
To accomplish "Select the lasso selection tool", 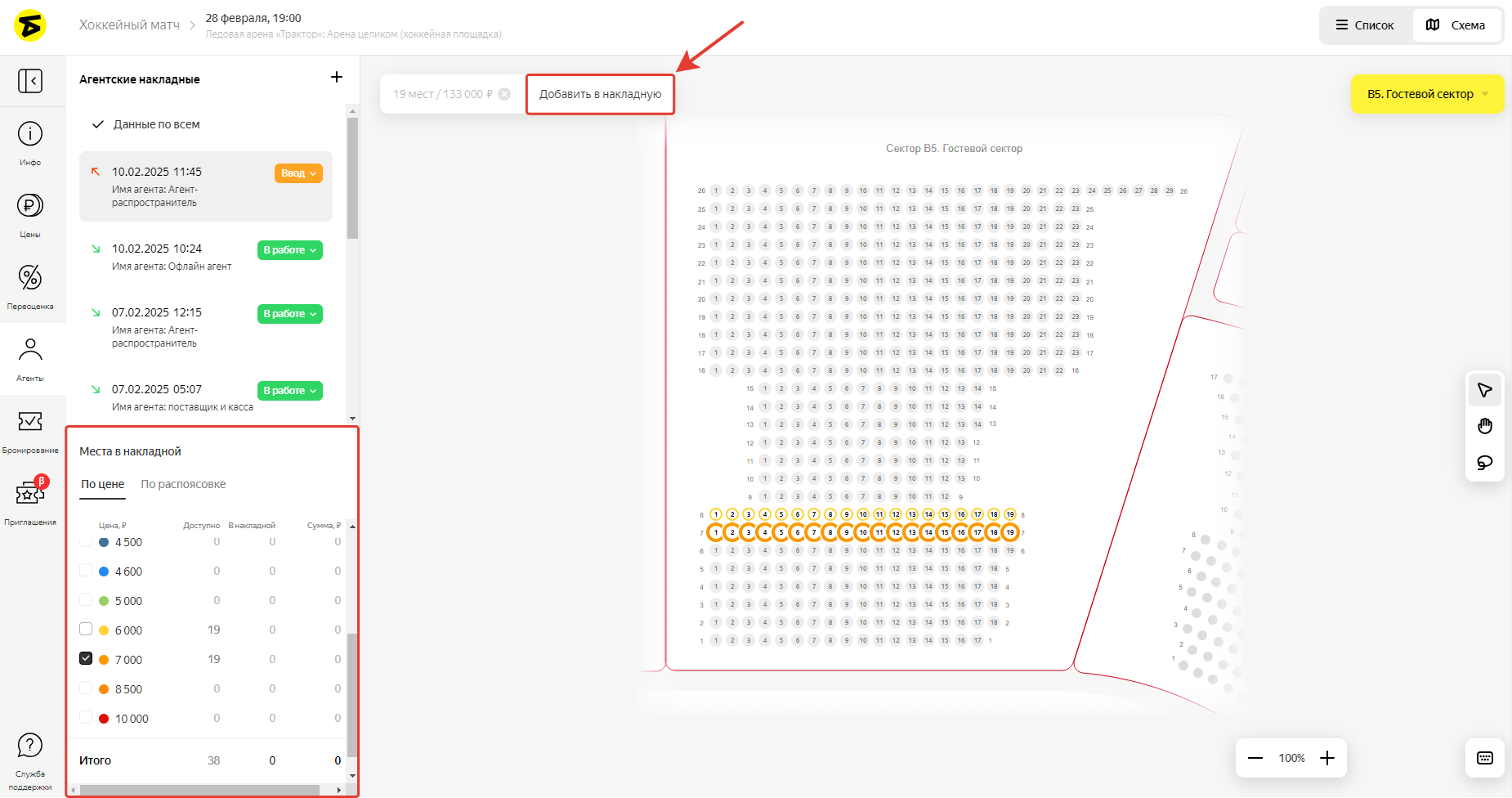I will [1485, 463].
